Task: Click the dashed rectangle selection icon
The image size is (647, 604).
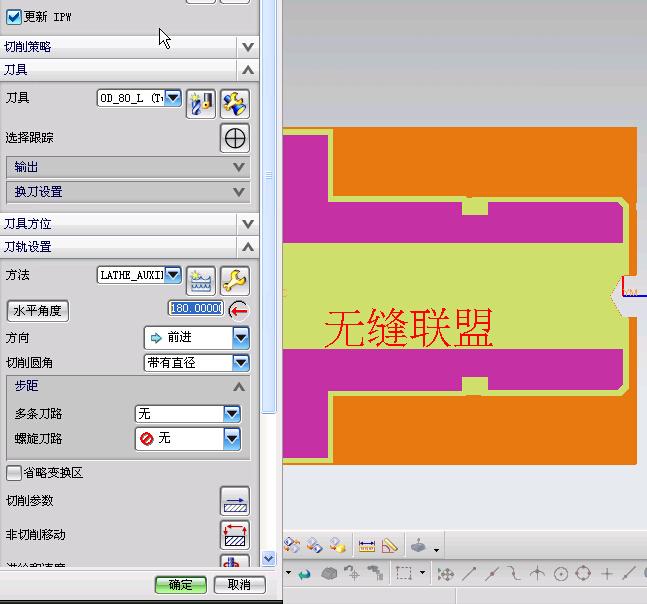Action: pos(404,573)
